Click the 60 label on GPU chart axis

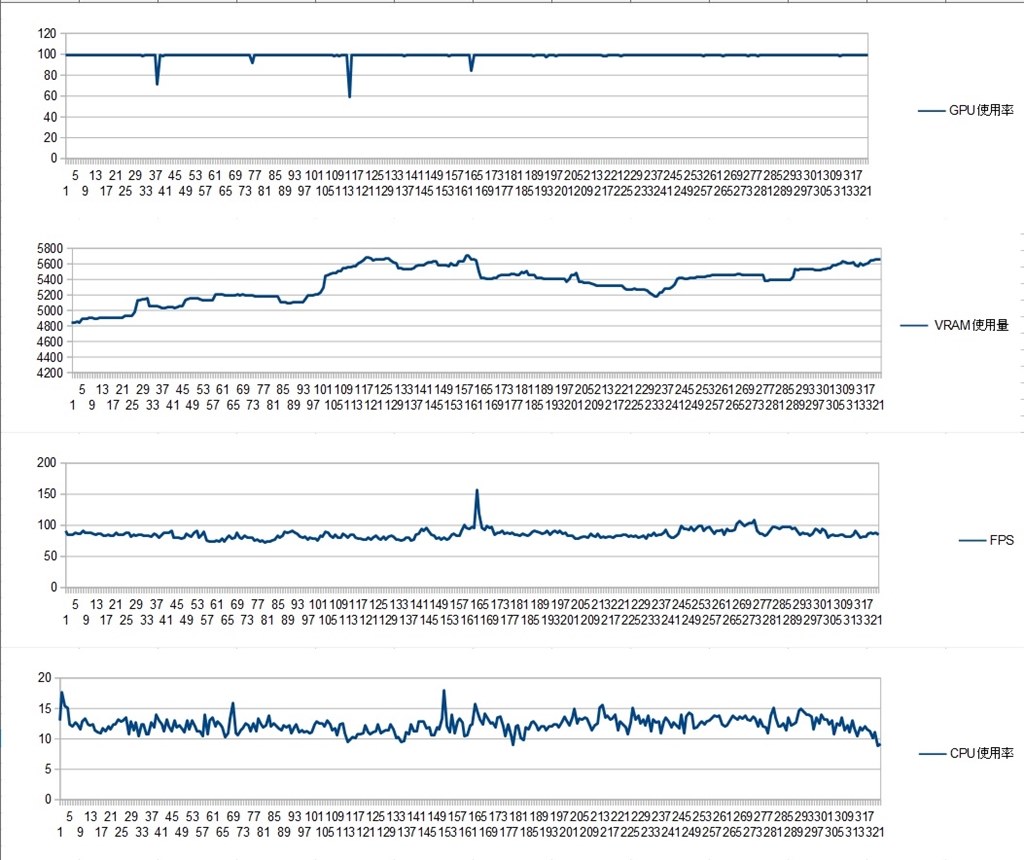coord(50,96)
